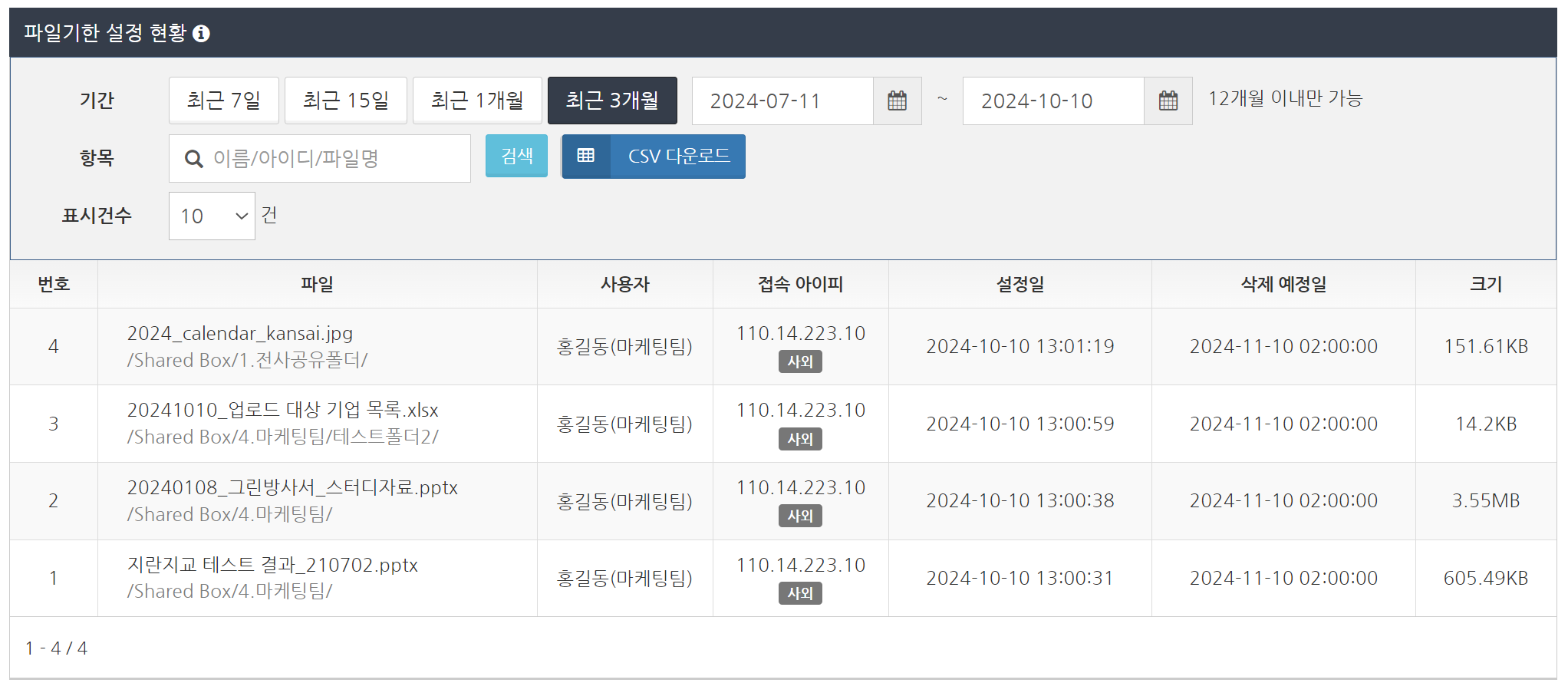Image resolution: width=1568 pixels, height=683 pixels.
Task: Click the 설정일 column header
Action: [x=1020, y=285]
